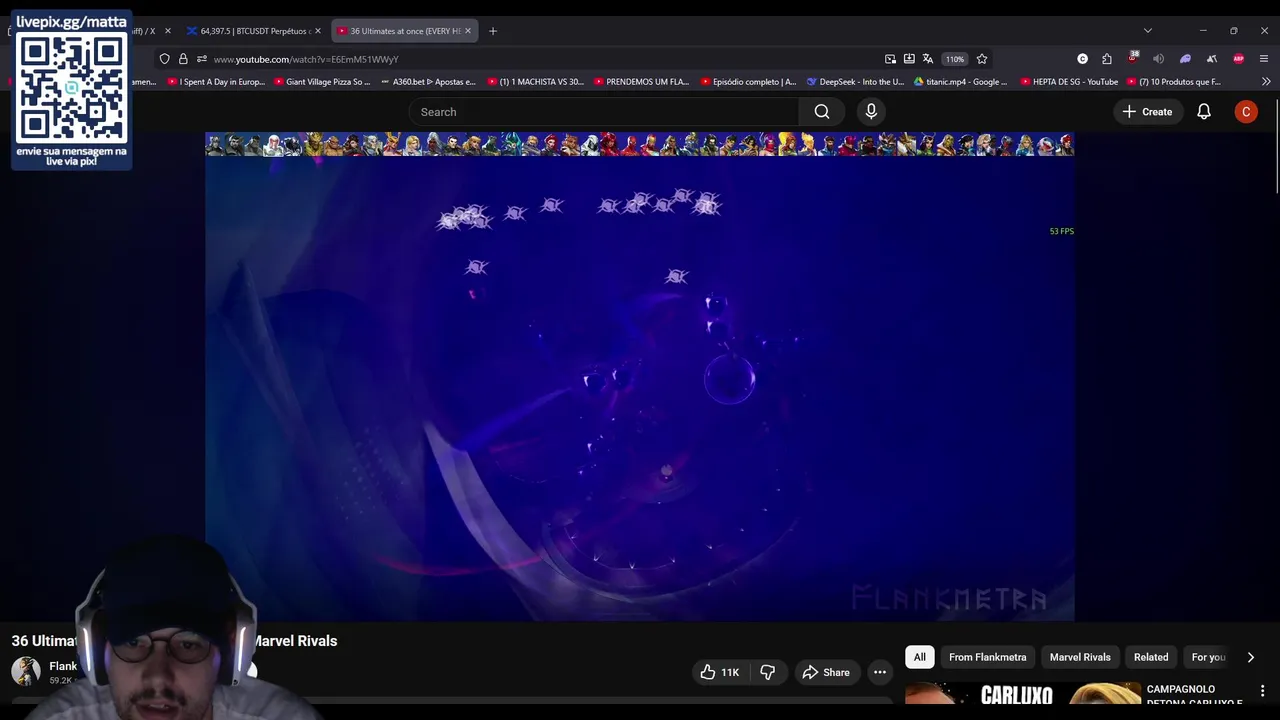Close the BTCUSDT Perpétuos tab
The image size is (1280, 720).
318,31
